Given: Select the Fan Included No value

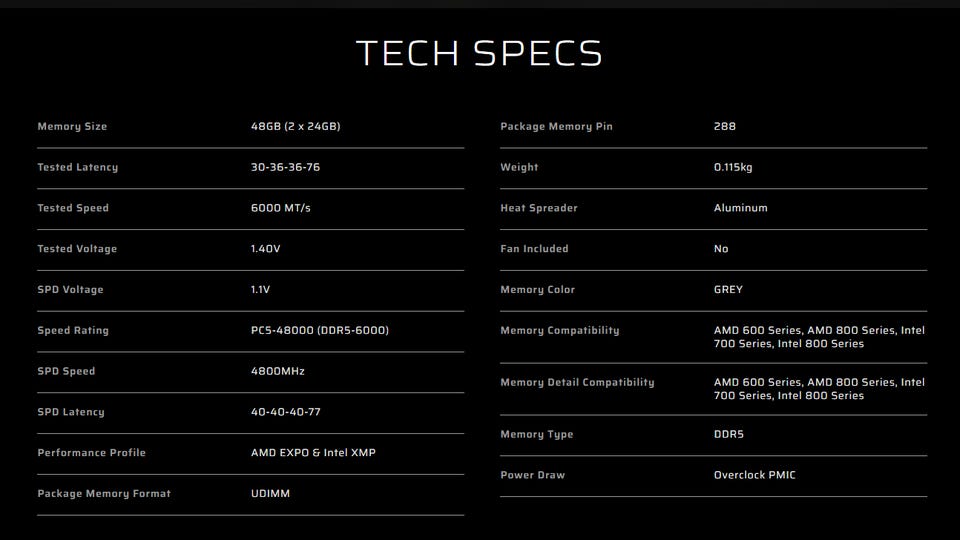Looking at the screenshot, I should tap(721, 249).
